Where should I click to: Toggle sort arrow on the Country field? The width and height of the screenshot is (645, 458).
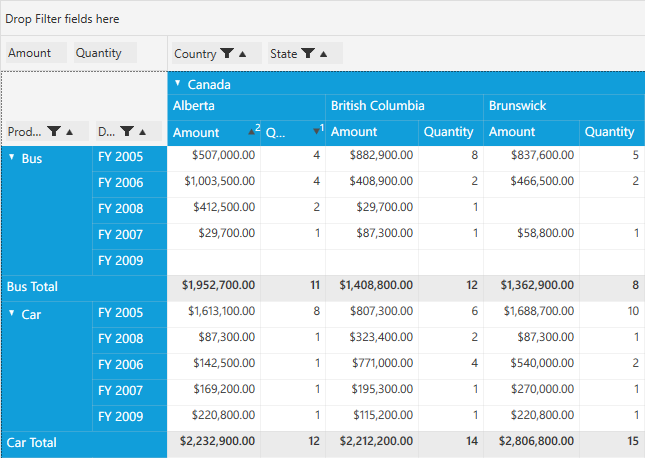coord(244,54)
